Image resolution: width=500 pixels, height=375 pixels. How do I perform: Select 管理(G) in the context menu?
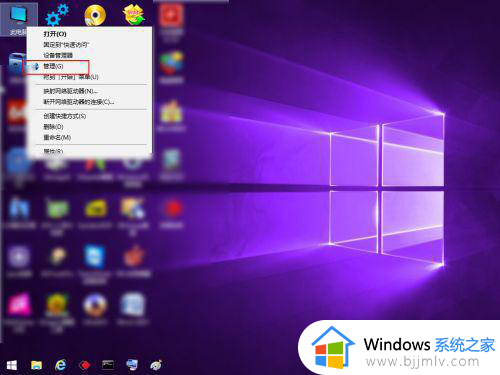(x=53, y=66)
